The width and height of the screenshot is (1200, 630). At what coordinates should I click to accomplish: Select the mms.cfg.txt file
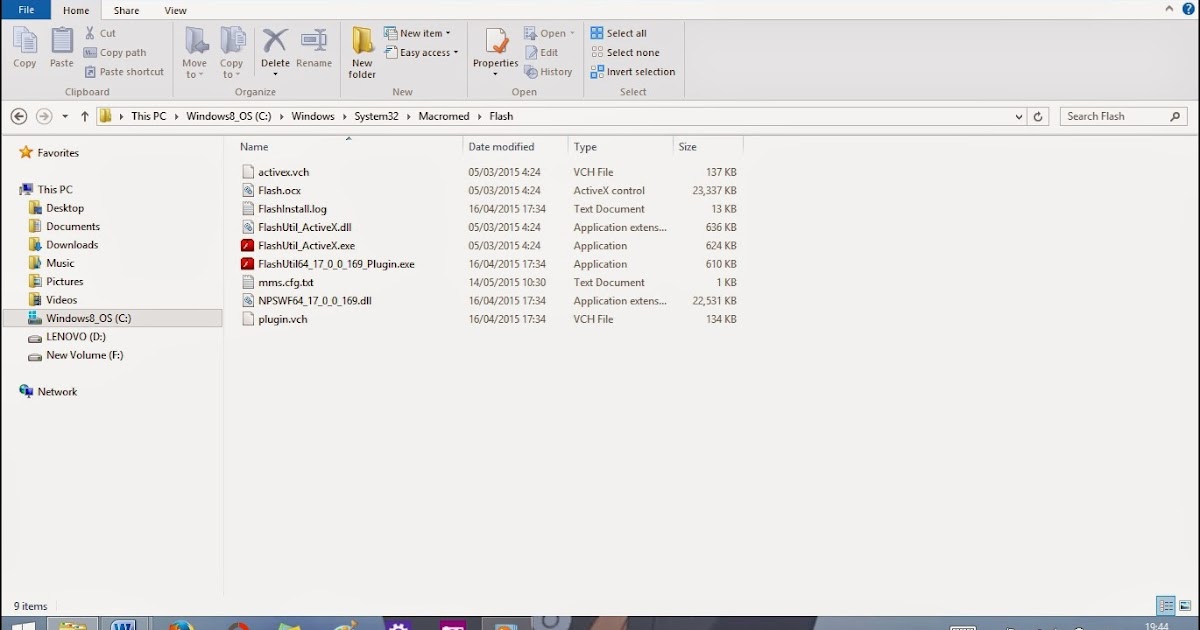(285, 282)
